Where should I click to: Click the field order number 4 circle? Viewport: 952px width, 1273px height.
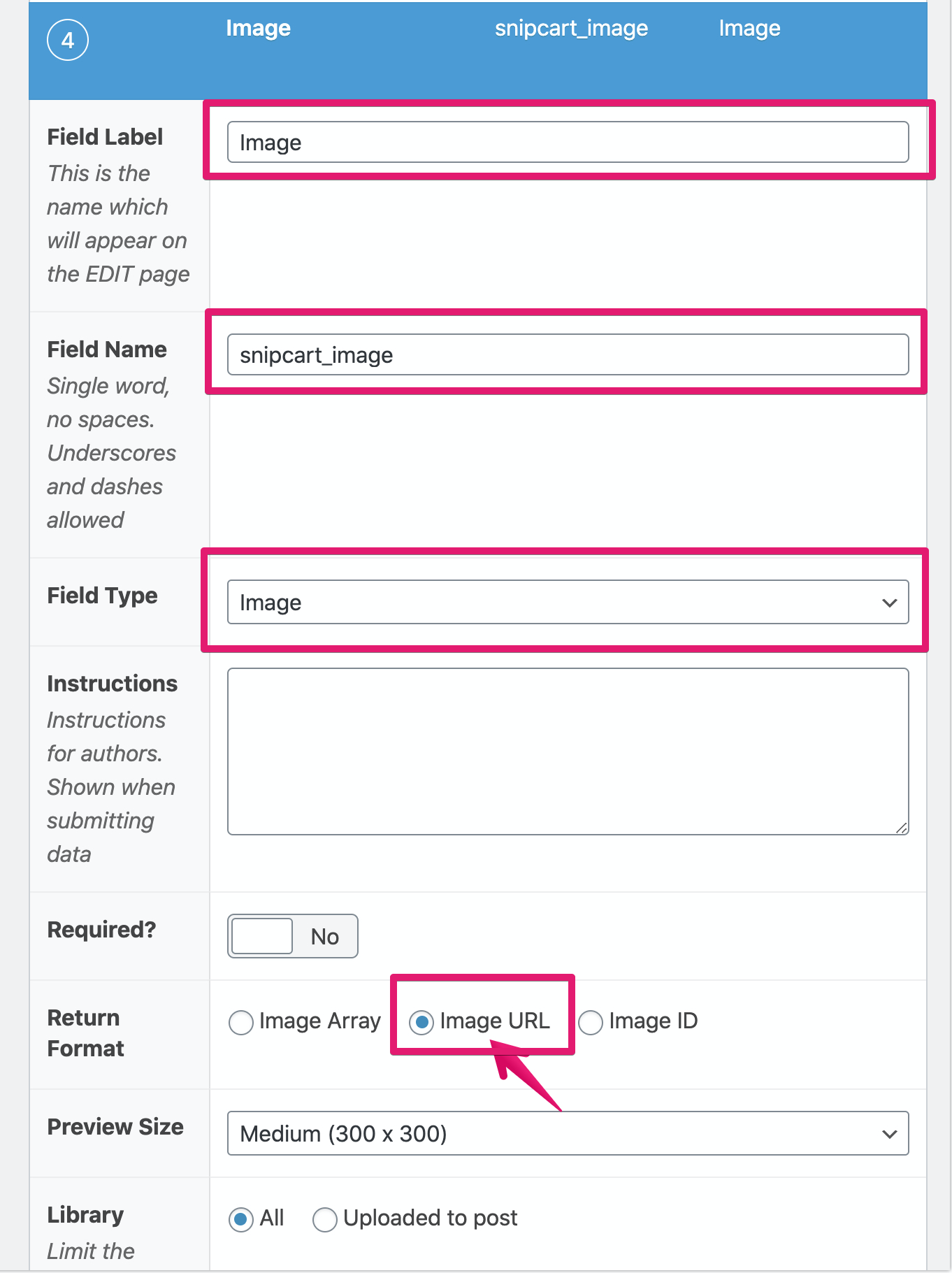68,40
